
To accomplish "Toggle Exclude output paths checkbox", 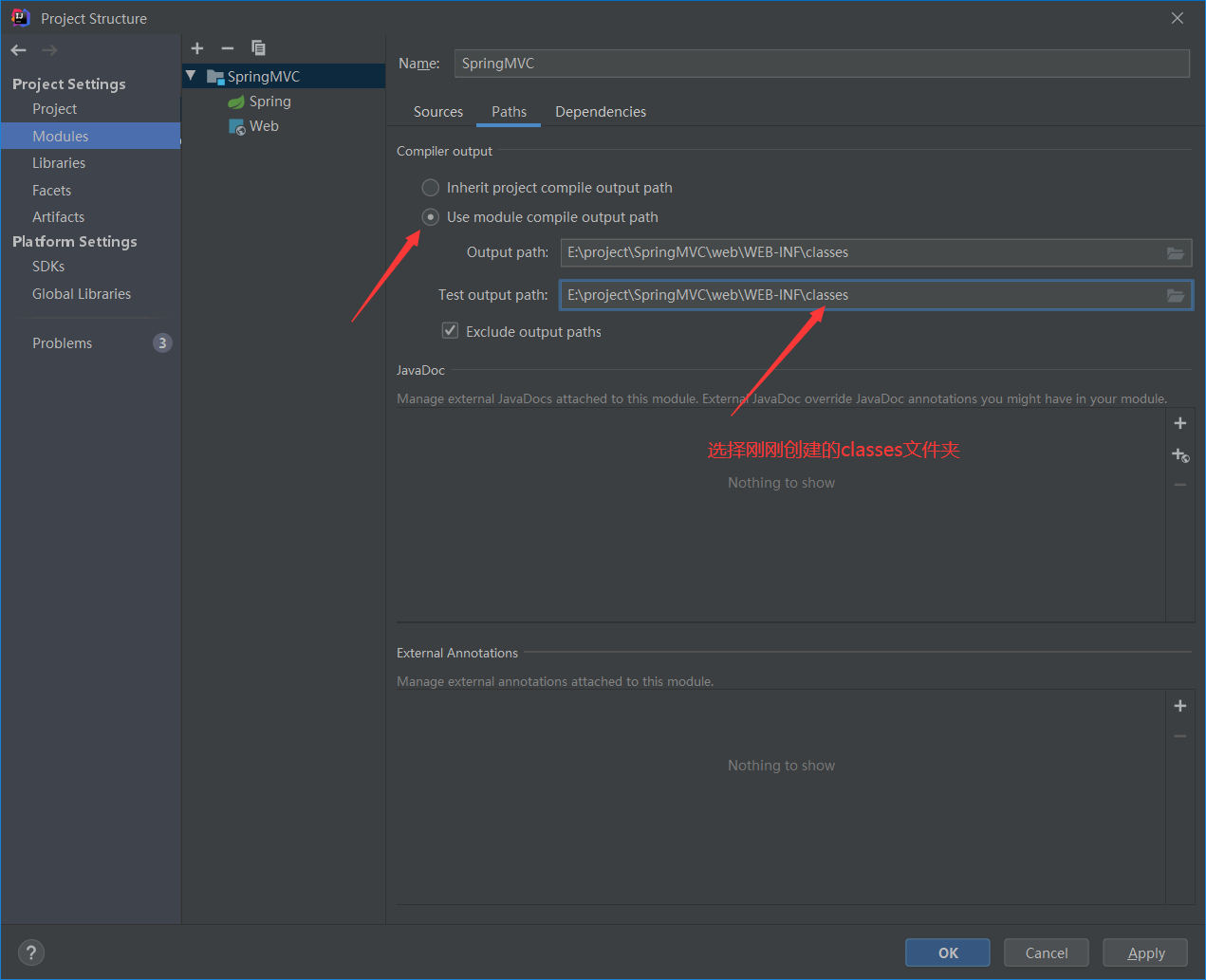I will 451,331.
